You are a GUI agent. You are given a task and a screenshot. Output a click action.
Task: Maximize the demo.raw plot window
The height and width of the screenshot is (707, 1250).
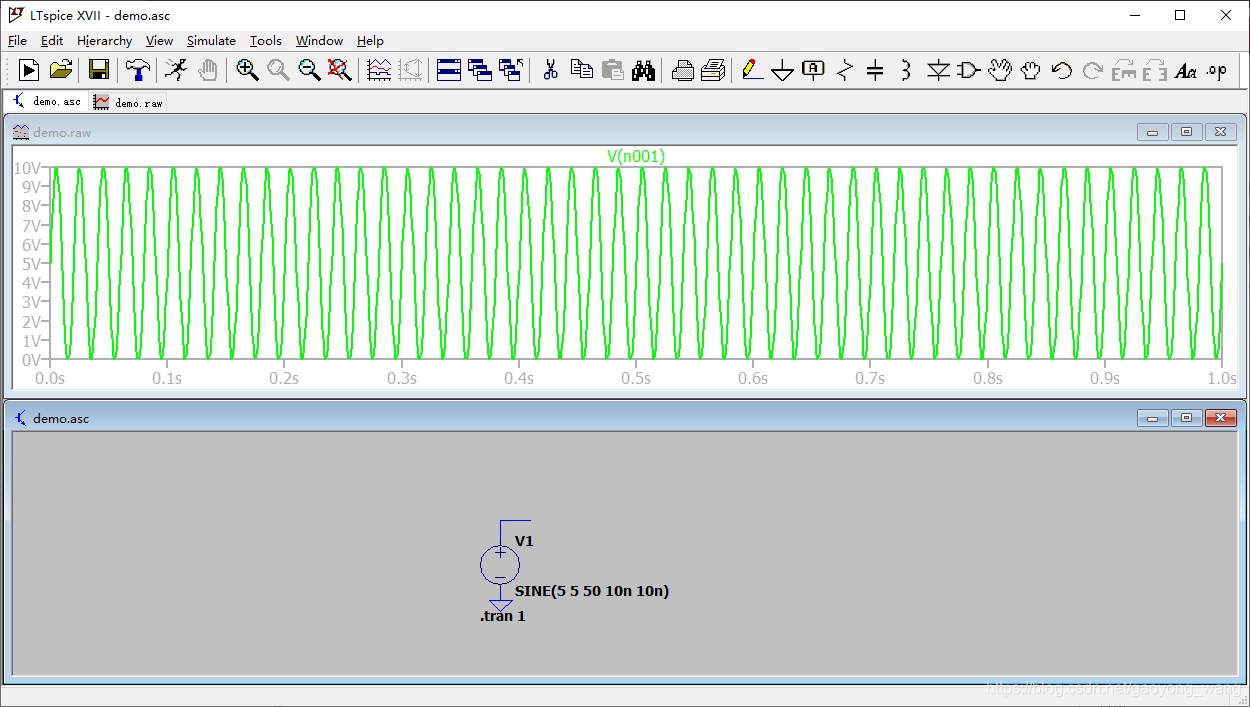pyautogui.click(x=1186, y=132)
